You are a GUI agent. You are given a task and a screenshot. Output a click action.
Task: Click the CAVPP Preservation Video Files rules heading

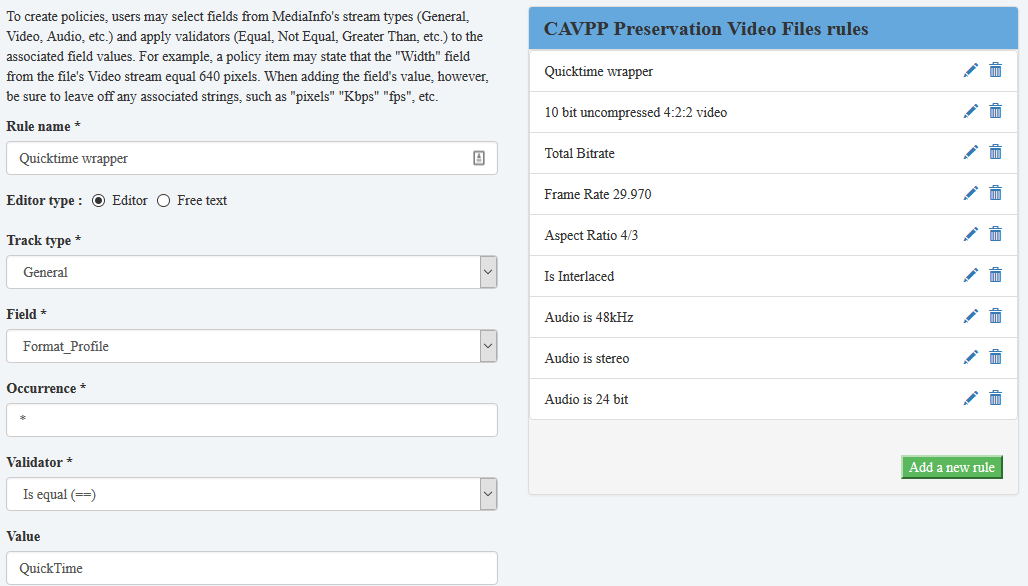coord(706,29)
